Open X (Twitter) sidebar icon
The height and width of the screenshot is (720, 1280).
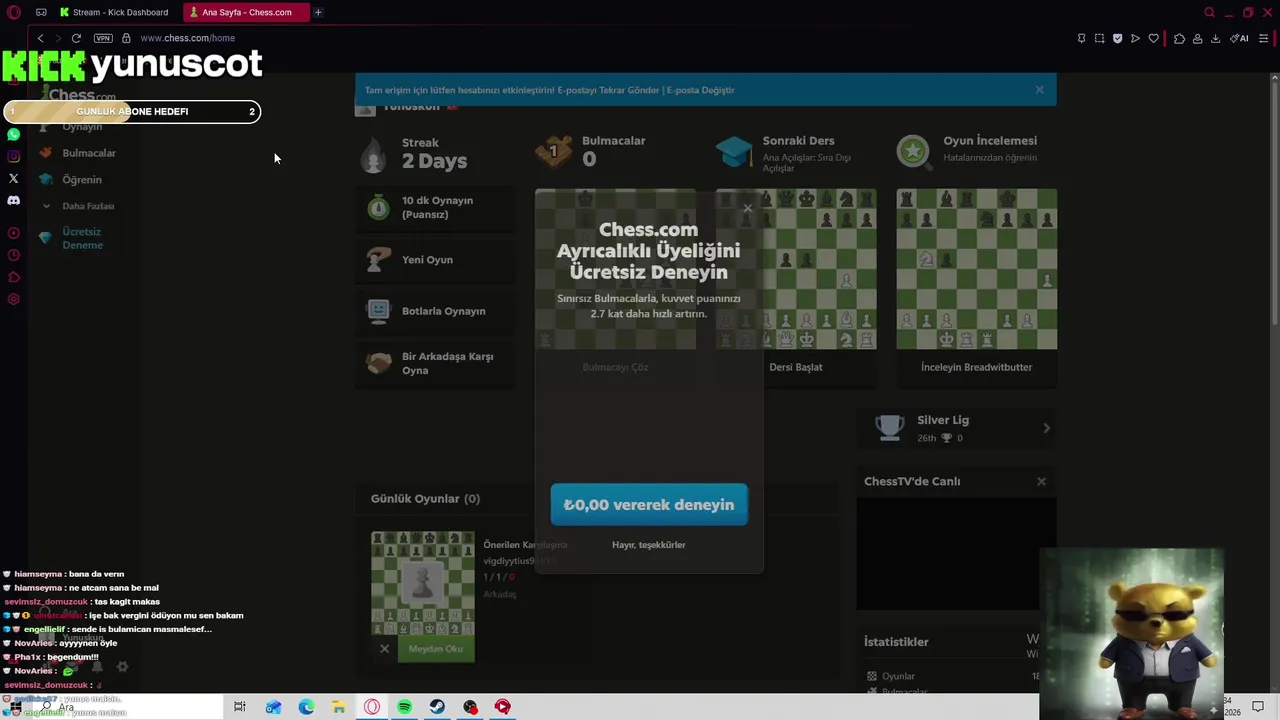pyautogui.click(x=13, y=179)
